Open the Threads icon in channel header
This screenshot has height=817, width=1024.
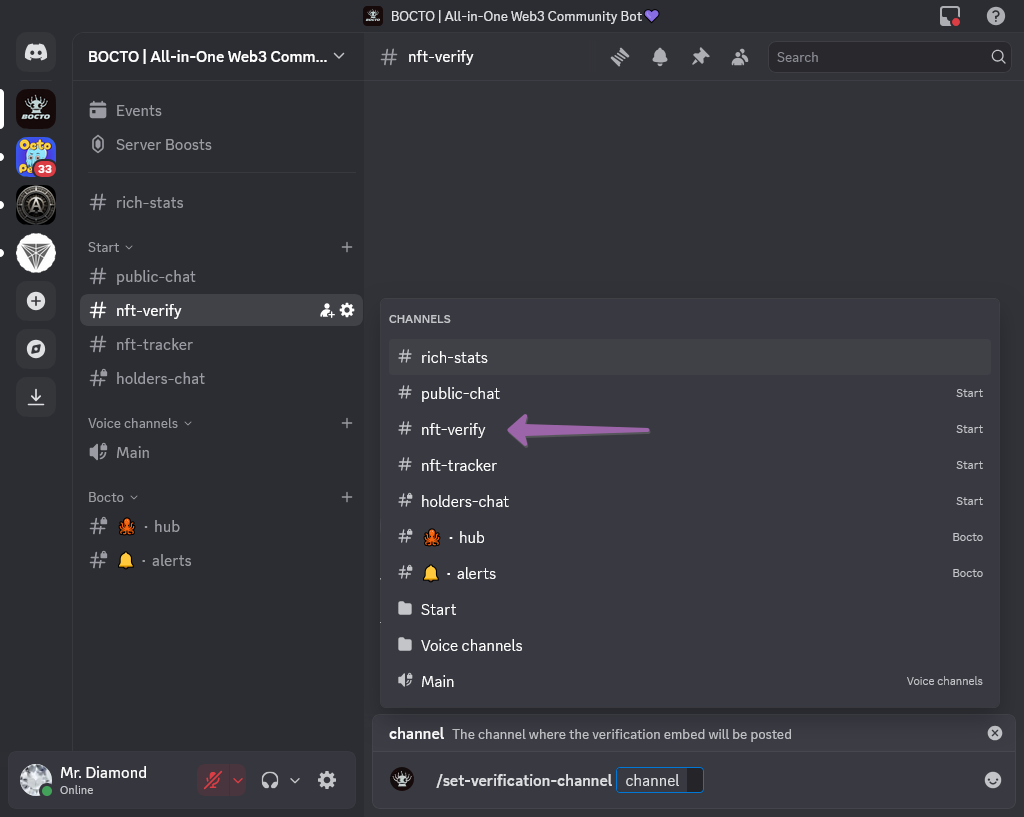pos(620,57)
